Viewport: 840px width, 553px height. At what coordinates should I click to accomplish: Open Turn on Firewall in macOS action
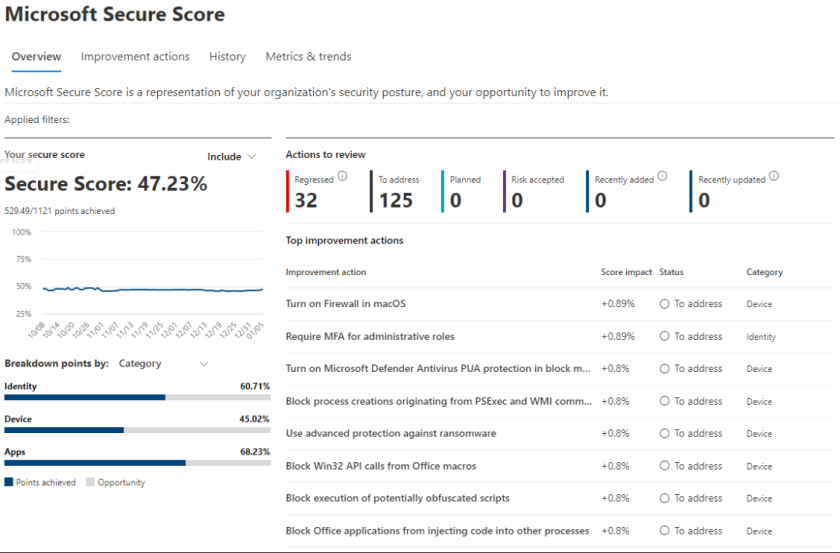point(345,304)
